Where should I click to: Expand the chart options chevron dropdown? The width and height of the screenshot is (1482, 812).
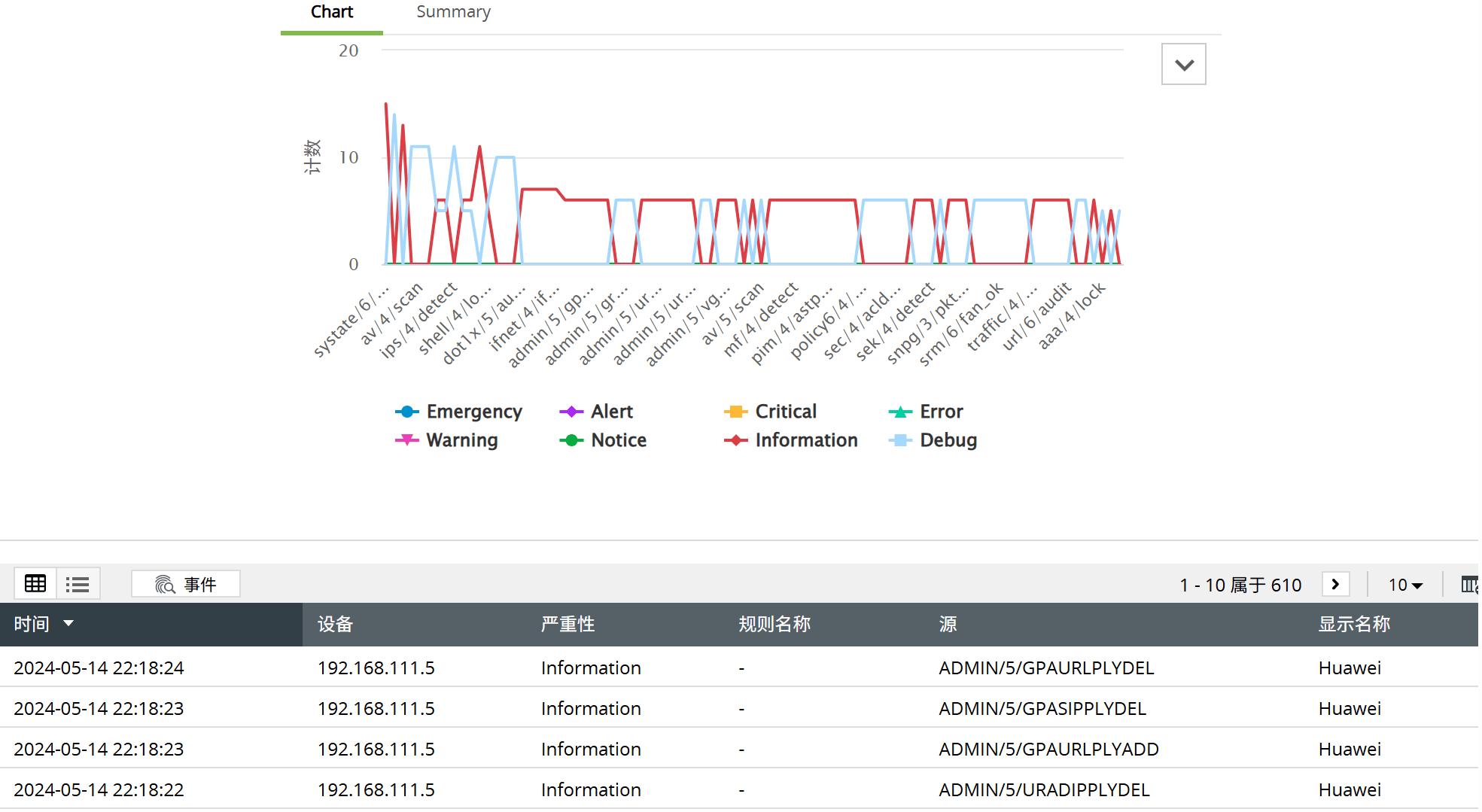pos(1183,65)
